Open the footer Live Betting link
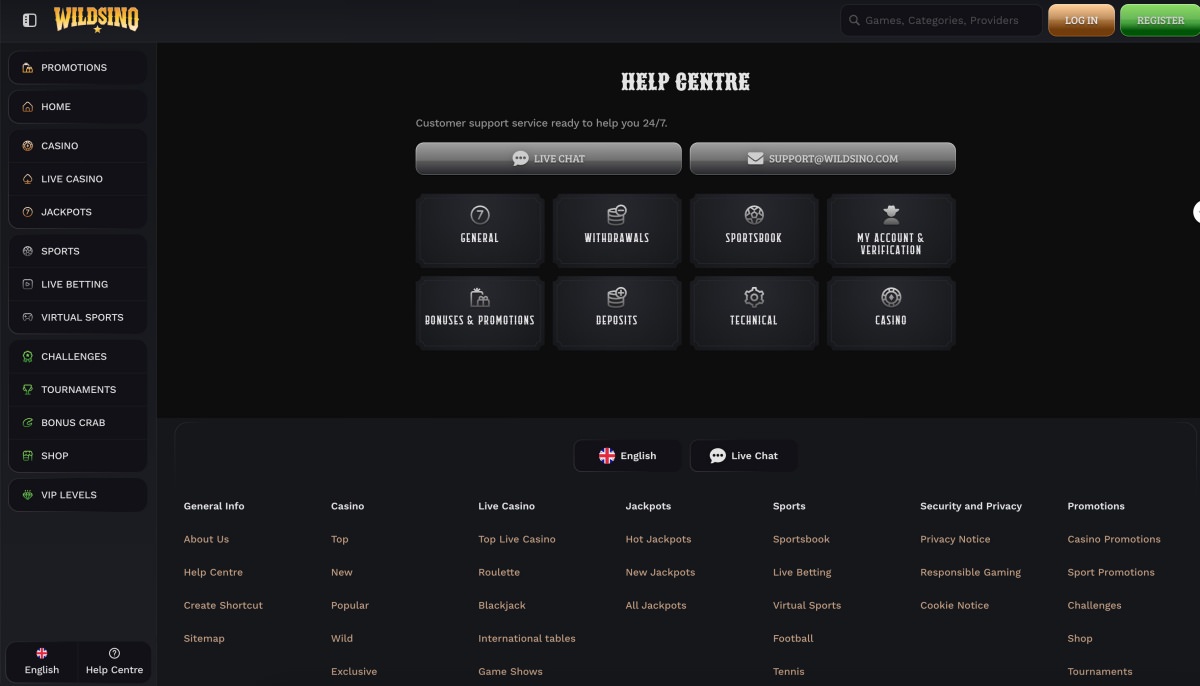Image resolution: width=1200 pixels, height=686 pixels. tap(802, 572)
